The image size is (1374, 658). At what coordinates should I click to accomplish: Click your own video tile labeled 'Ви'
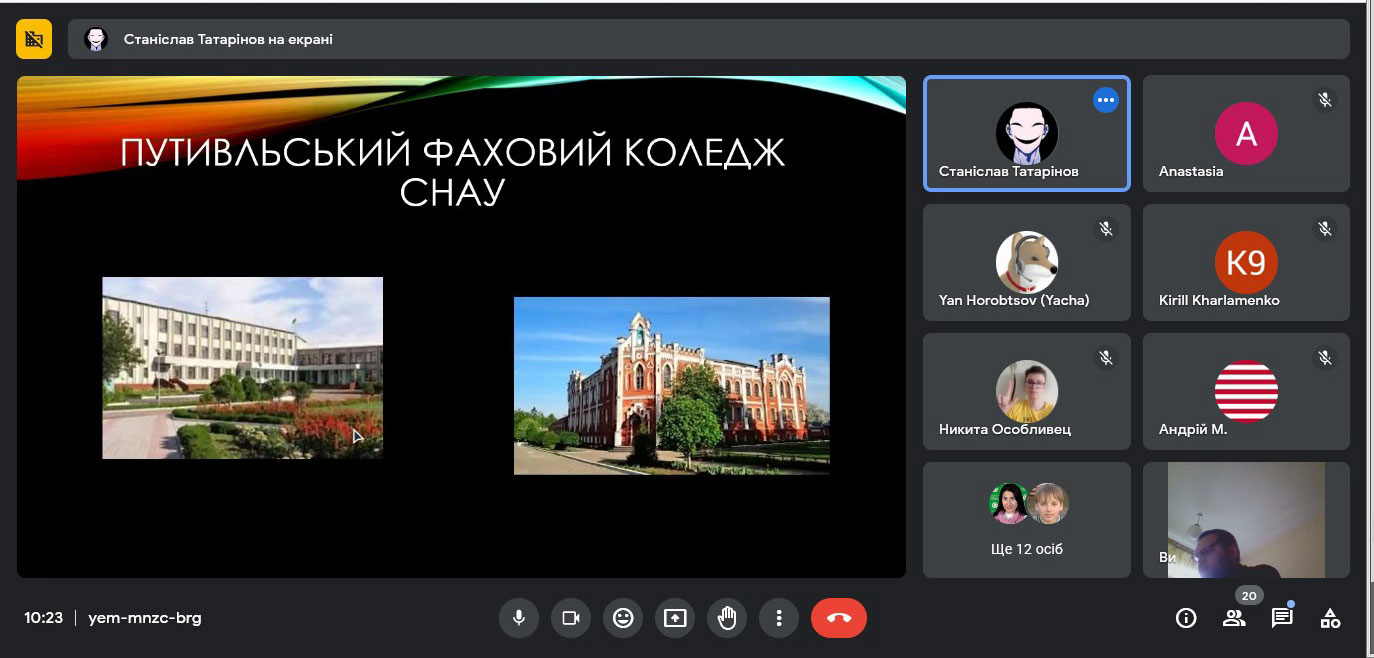tap(1246, 520)
